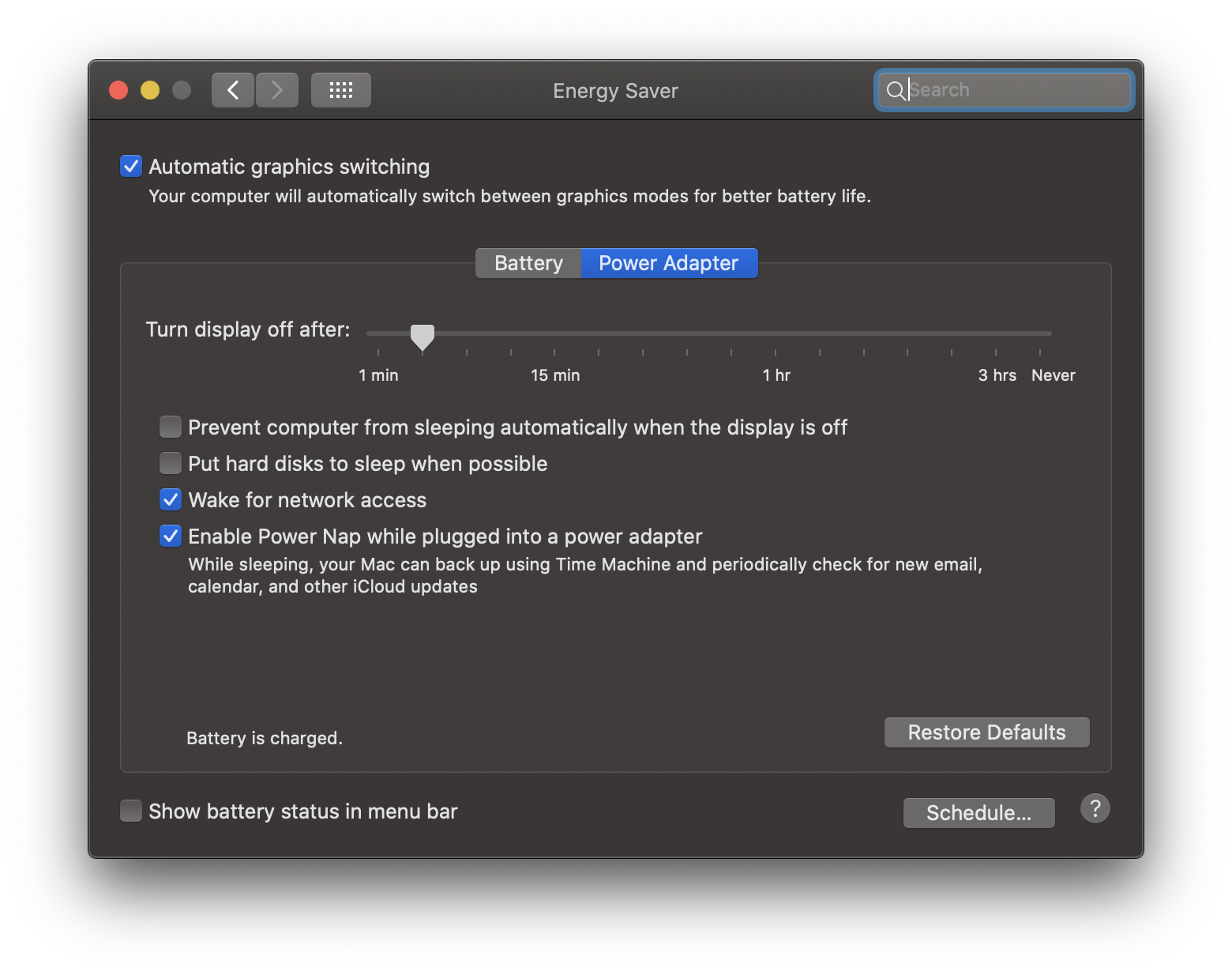This screenshot has height=975, width=1232.
Task: Click the search magnifier icon
Action: click(896, 90)
